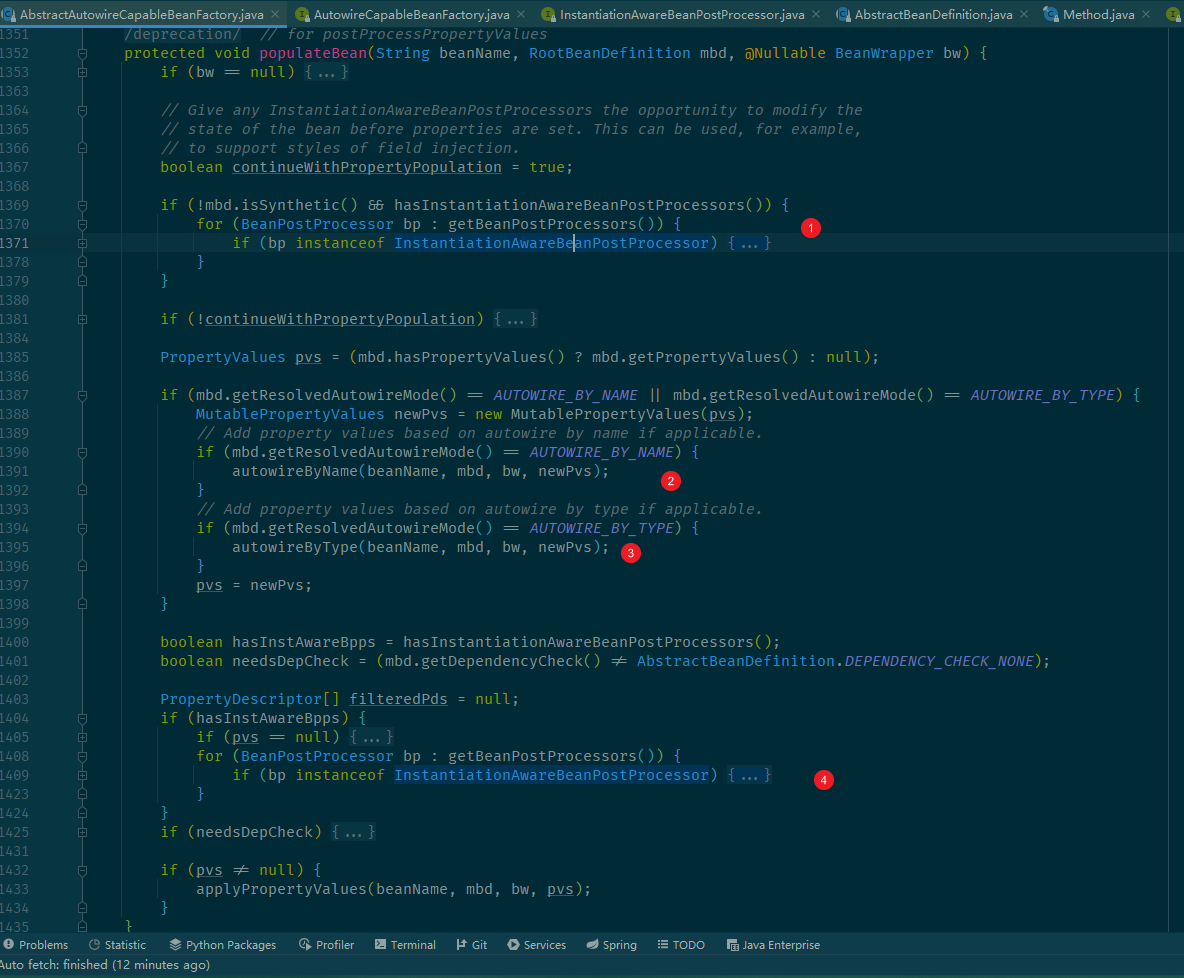The image size is (1184, 978).
Task: Show the Profiler tool window icon
Action: point(305,945)
